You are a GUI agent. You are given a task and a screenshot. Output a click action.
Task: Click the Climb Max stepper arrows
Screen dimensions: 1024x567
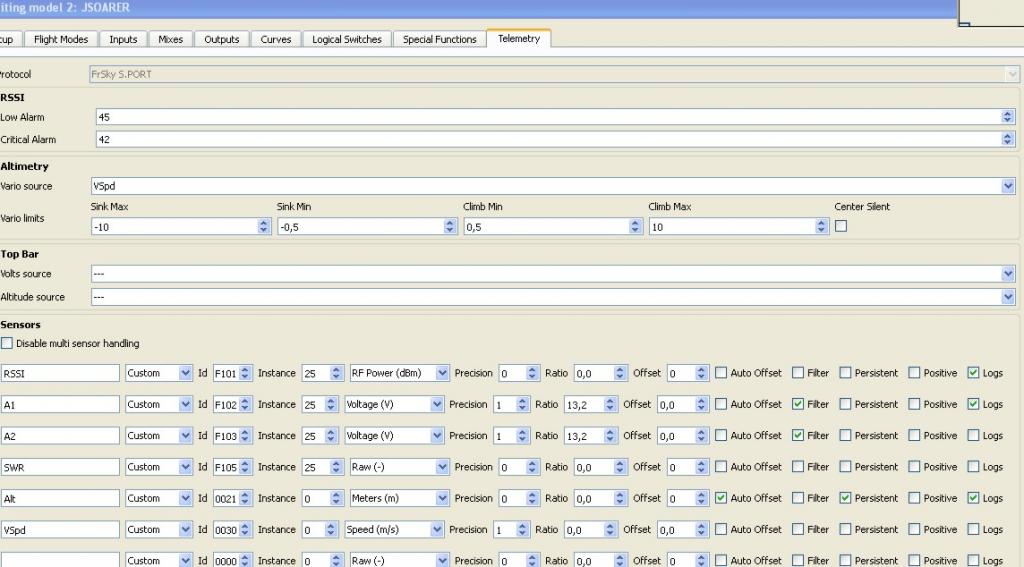click(x=822, y=227)
